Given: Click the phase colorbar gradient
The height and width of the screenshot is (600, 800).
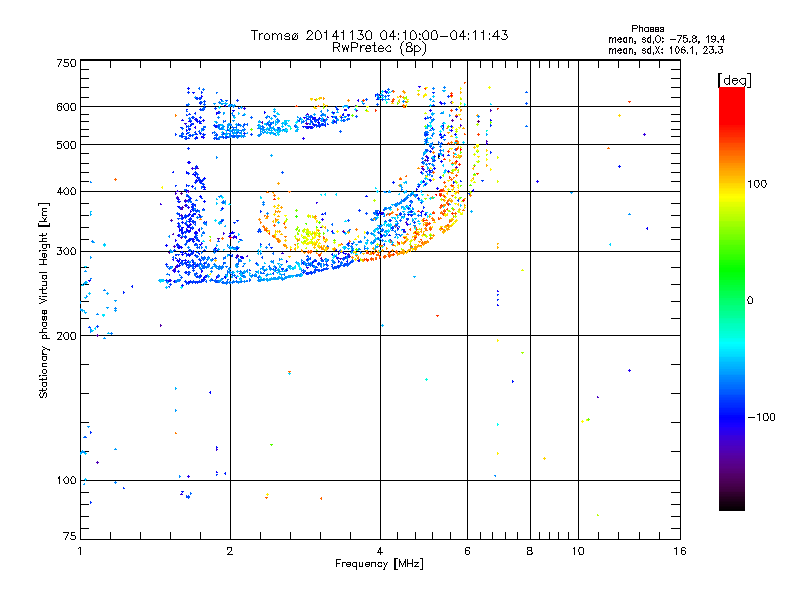Looking at the screenshot, I should click(x=732, y=298).
